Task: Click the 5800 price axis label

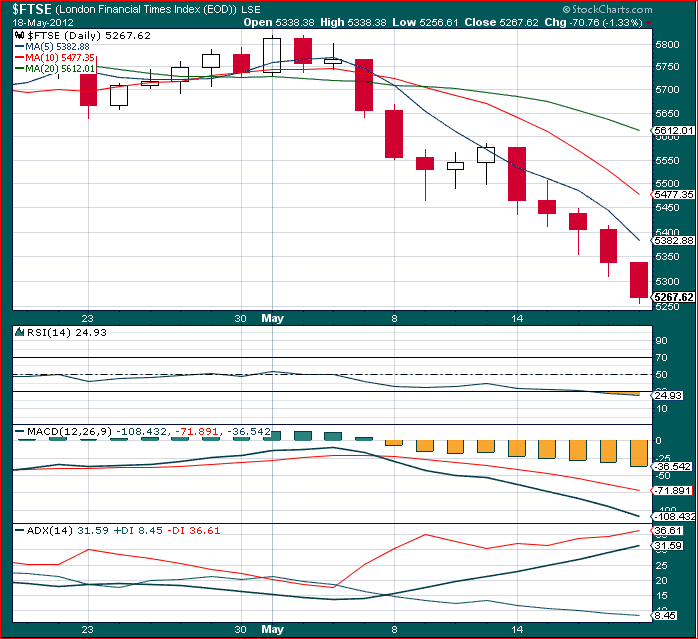Action: pyautogui.click(x=667, y=45)
